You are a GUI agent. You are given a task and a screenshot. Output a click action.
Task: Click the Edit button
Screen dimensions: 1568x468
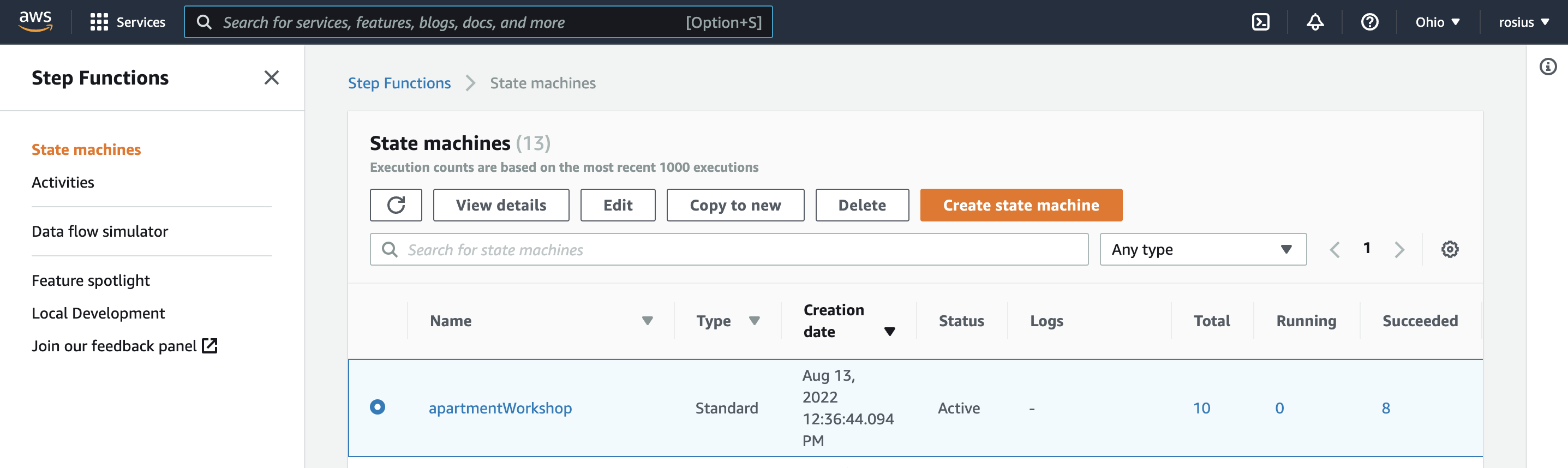(x=618, y=205)
